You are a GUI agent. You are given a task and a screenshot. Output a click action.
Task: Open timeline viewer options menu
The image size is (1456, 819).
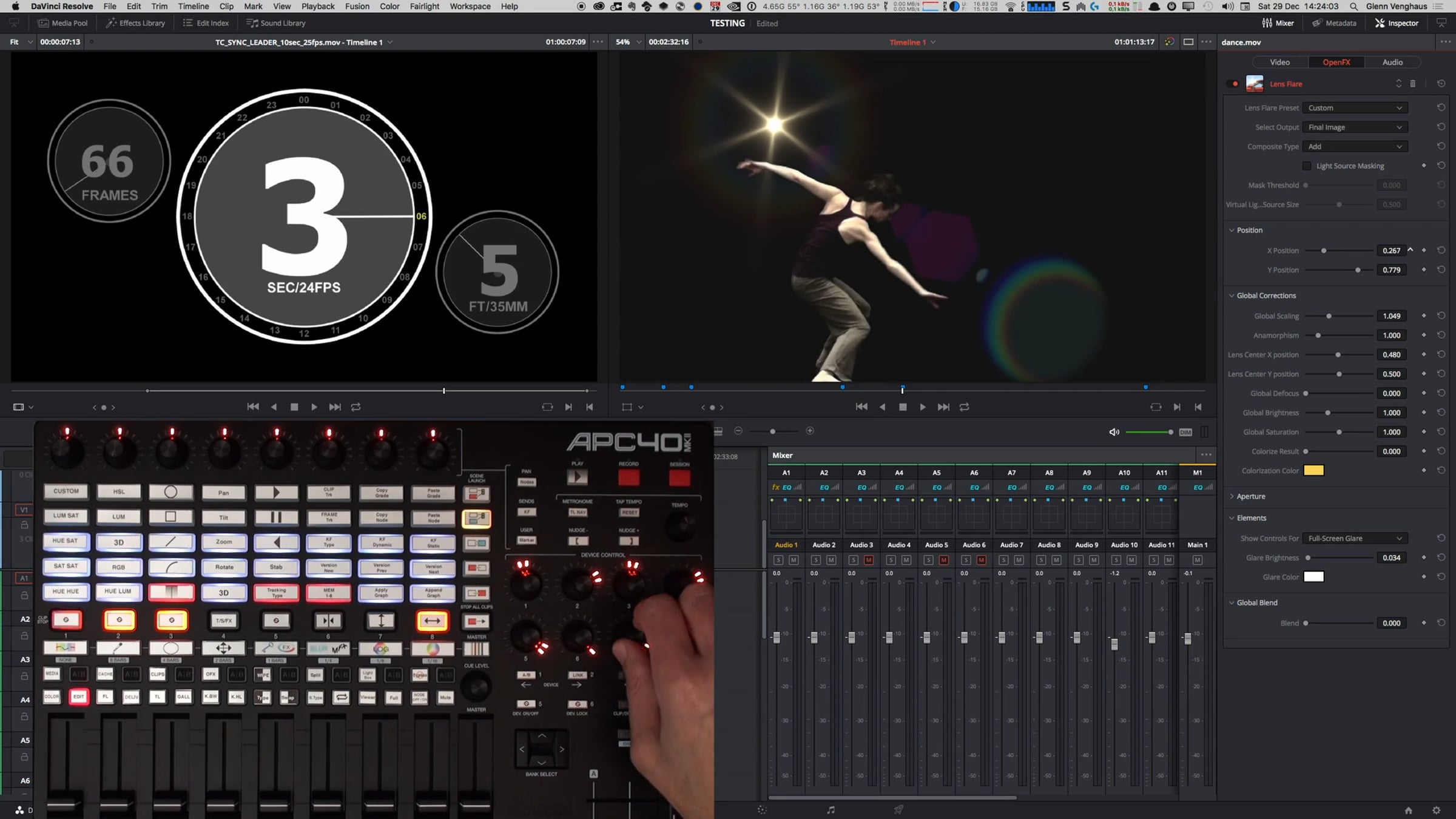coord(1206,42)
